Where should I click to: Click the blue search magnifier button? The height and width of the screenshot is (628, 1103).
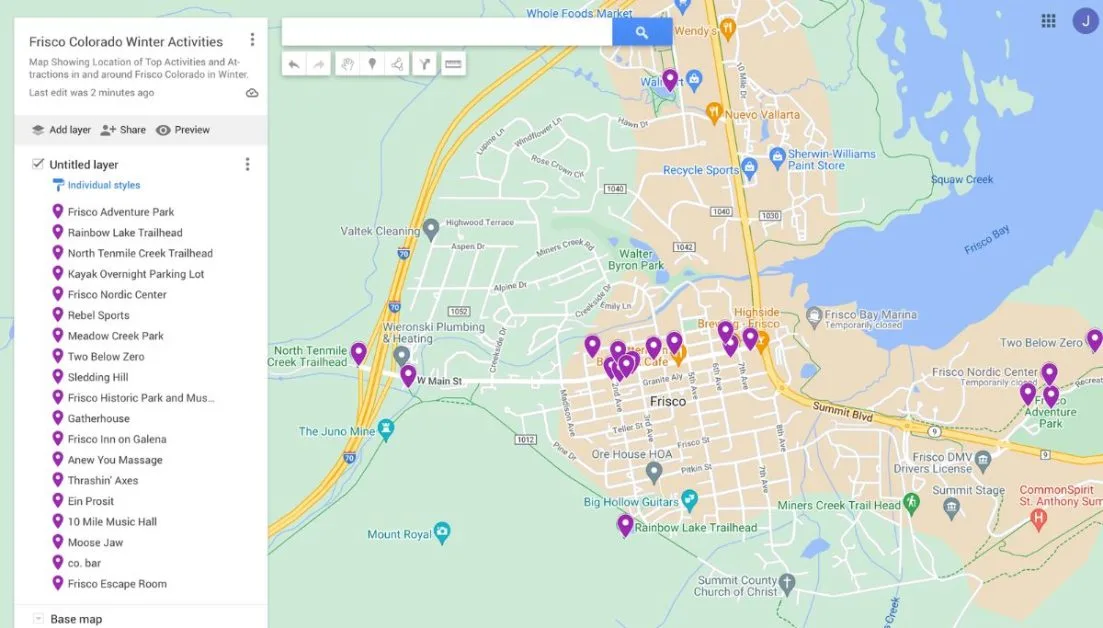click(x=642, y=32)
